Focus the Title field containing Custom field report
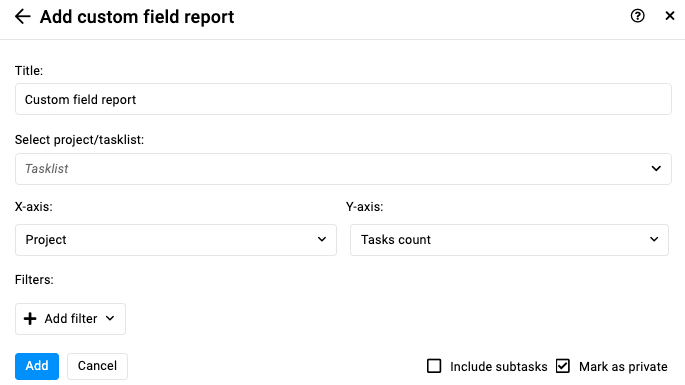This screenshot has height=385, width=685. 343,99
